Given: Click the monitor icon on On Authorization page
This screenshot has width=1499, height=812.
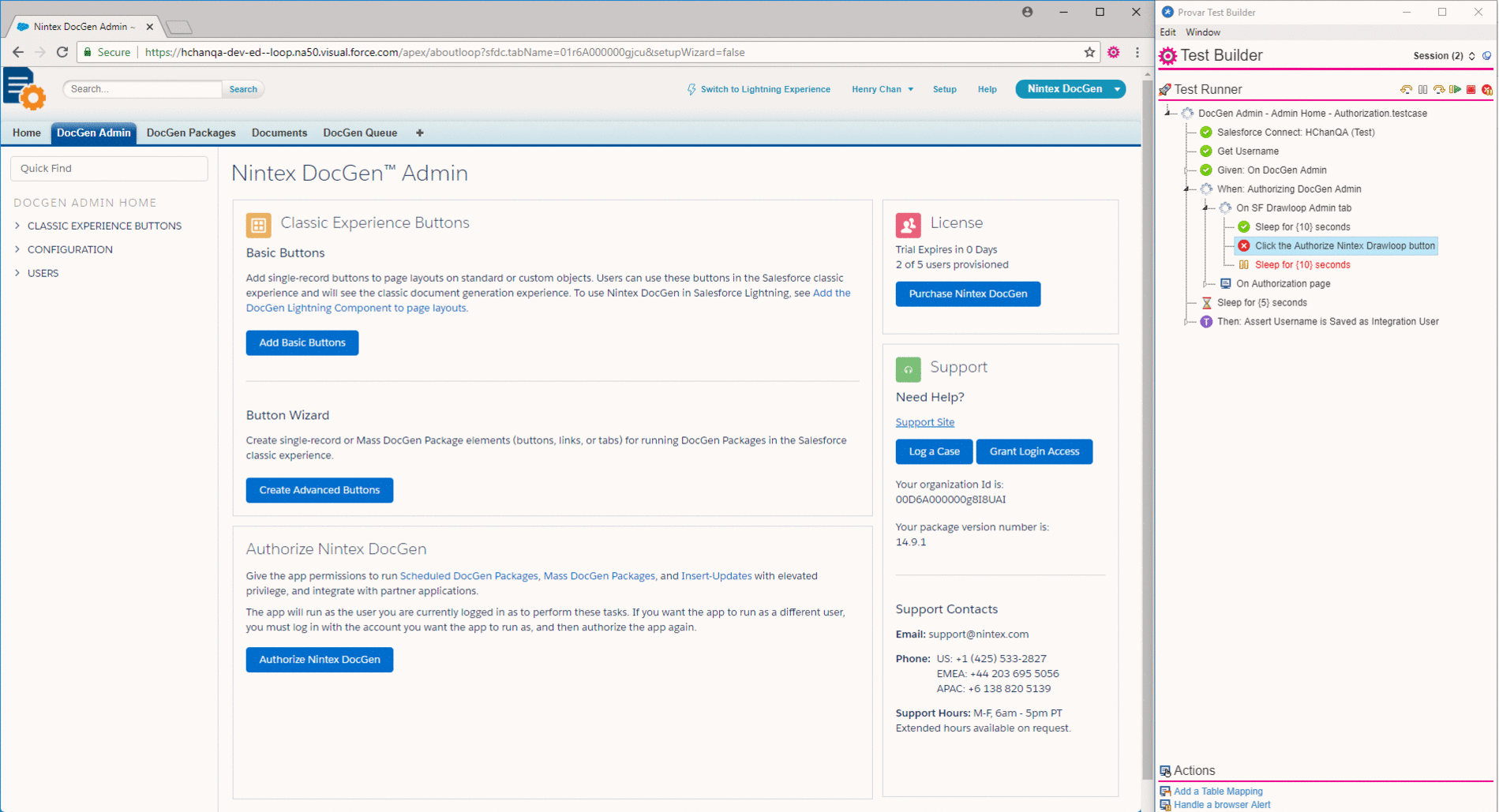Looking at the screenshot, I should point(1225,284).
